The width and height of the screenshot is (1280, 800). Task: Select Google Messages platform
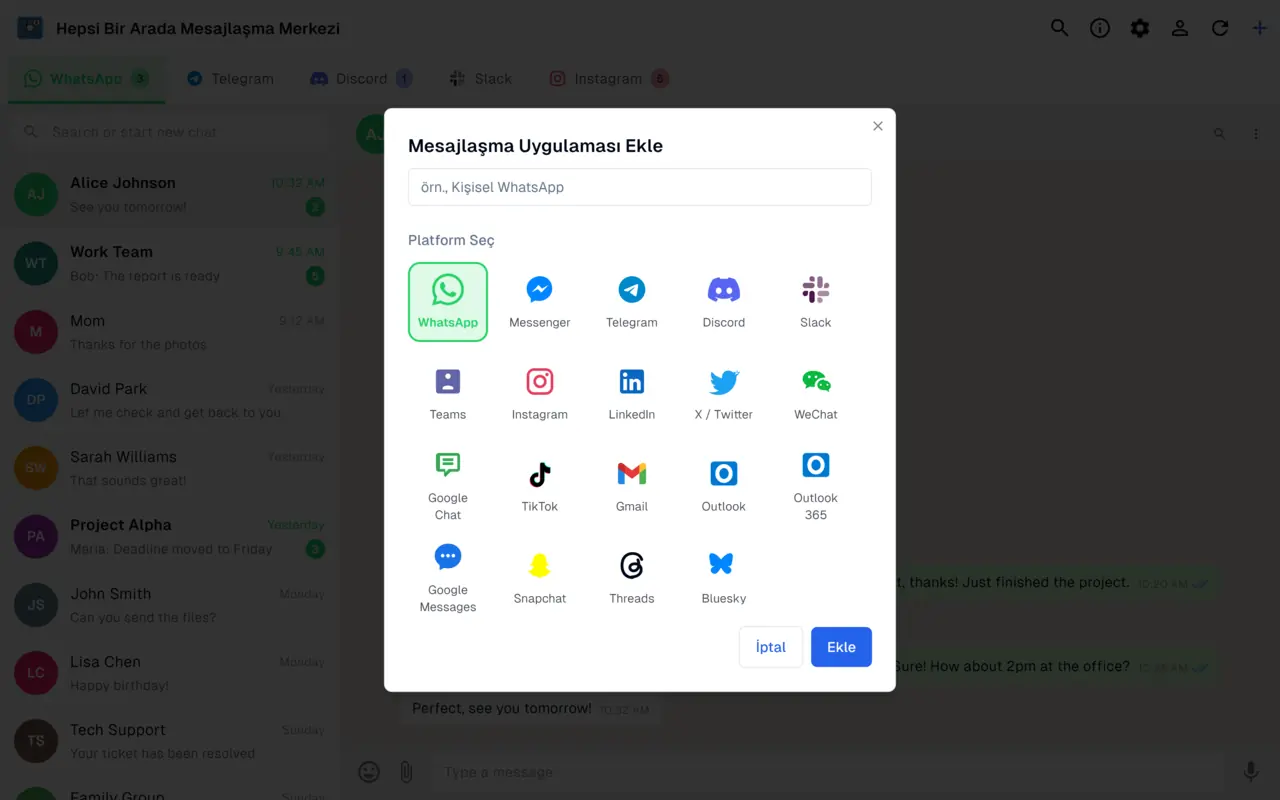coord(448,578)
